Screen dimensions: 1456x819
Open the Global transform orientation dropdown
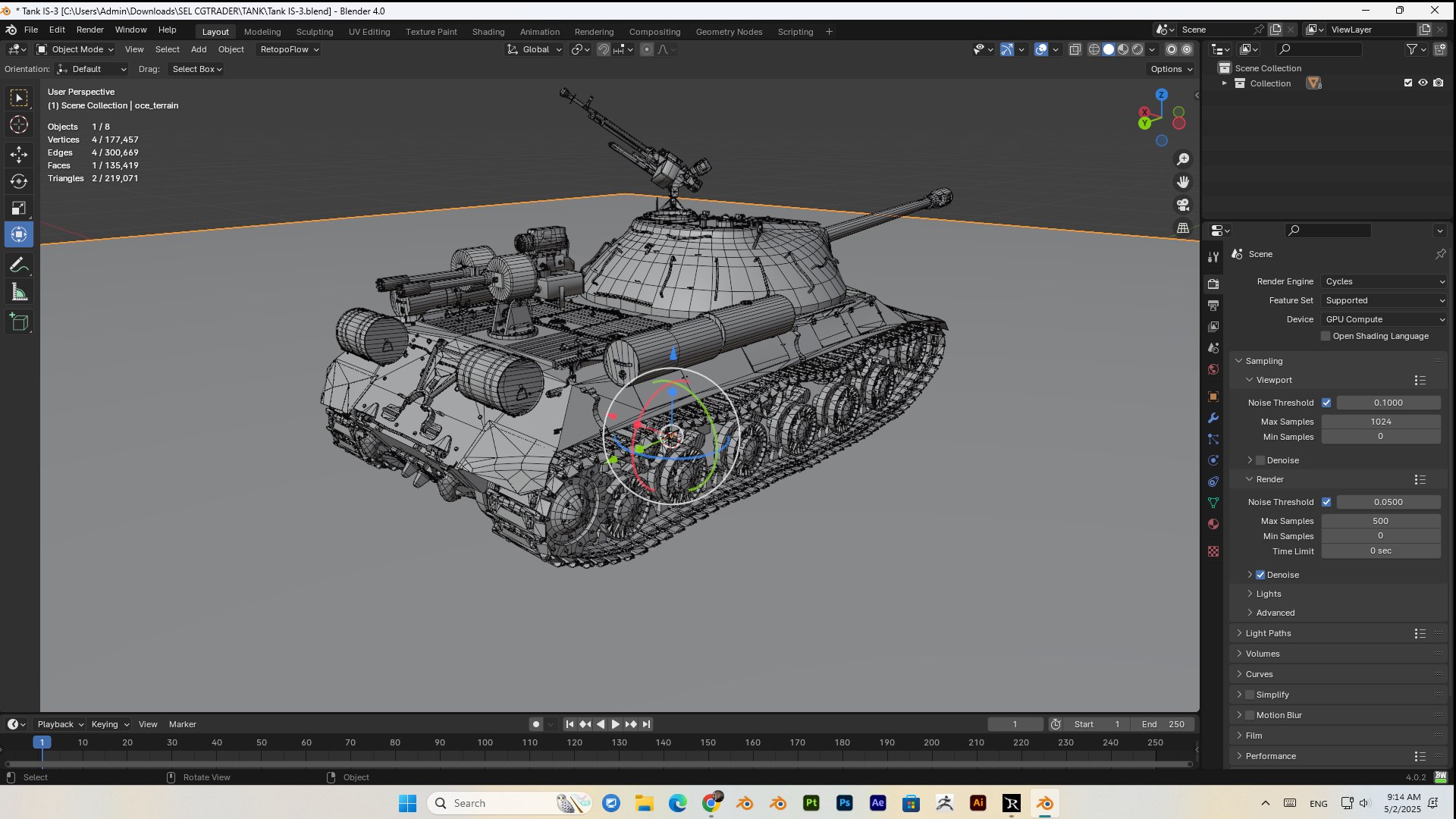click(x=535, y=49)
